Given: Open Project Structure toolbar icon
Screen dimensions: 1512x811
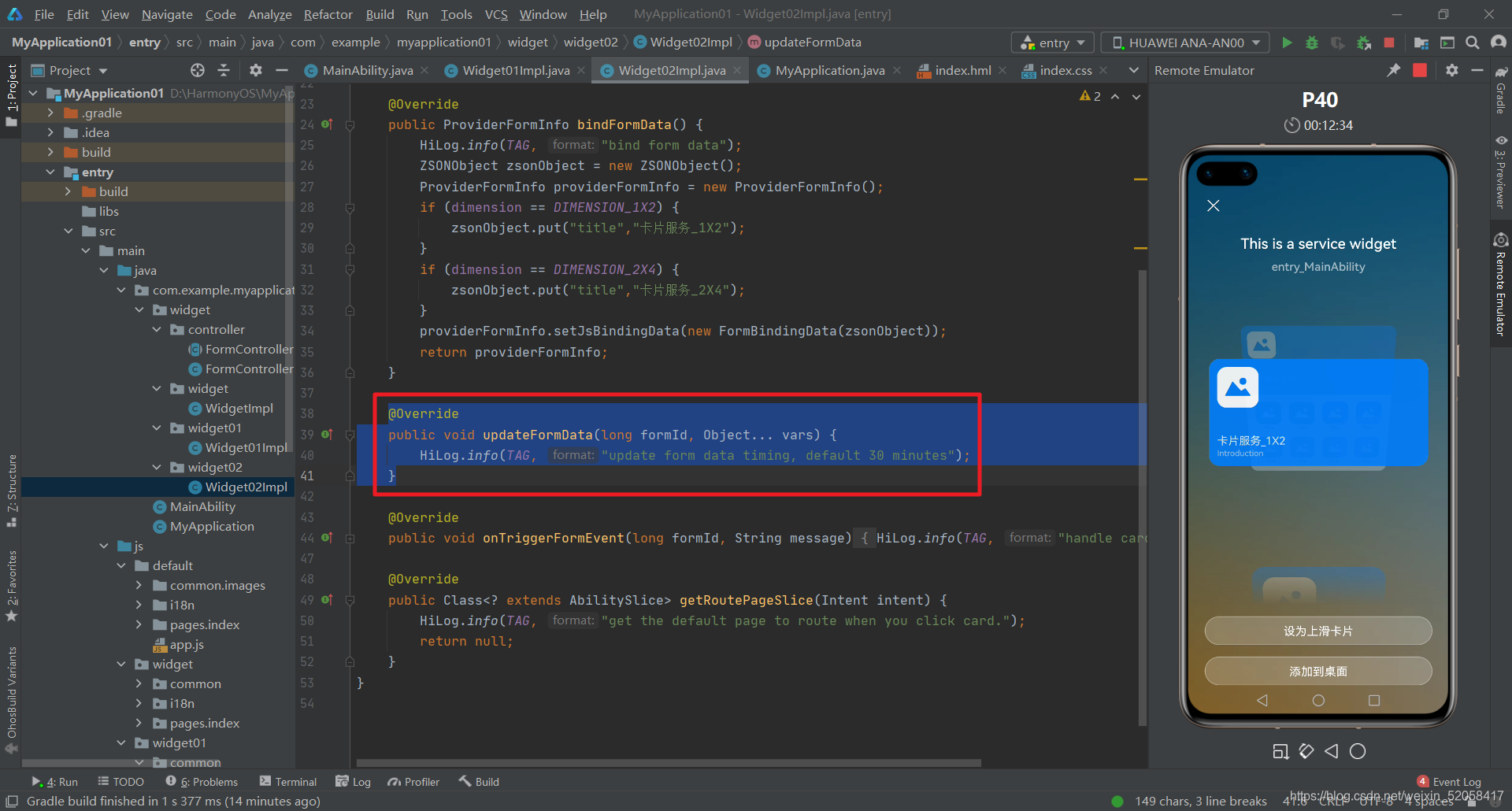Looking at the screenshot, I should point(1421,43).
